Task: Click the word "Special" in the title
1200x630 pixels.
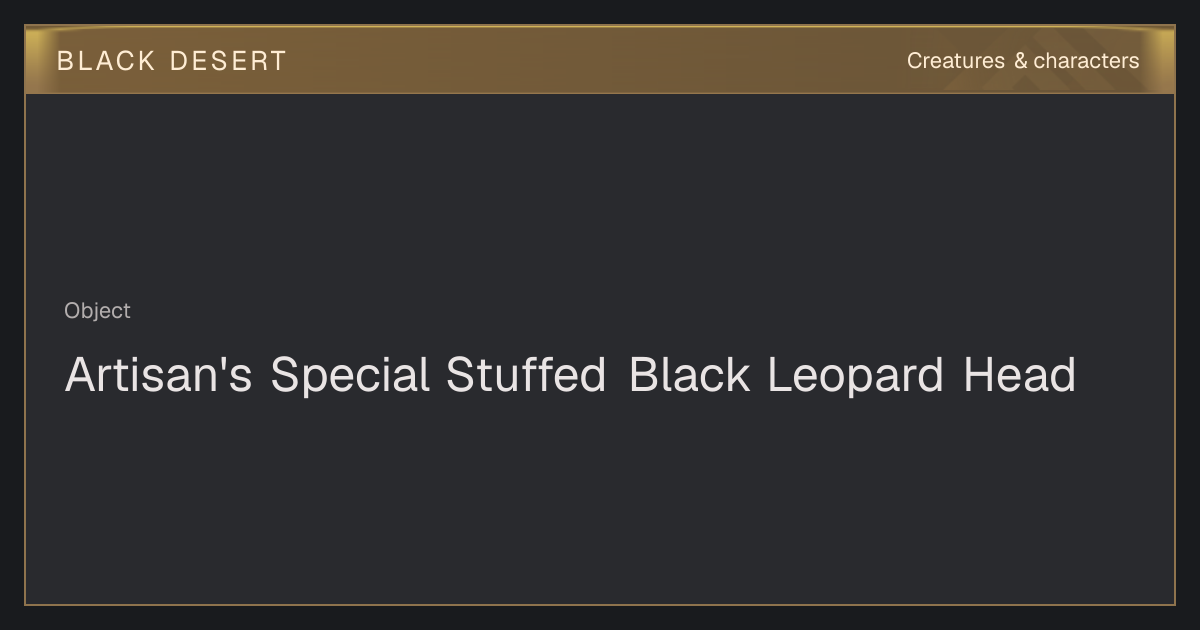Action: tap(350, 376)
